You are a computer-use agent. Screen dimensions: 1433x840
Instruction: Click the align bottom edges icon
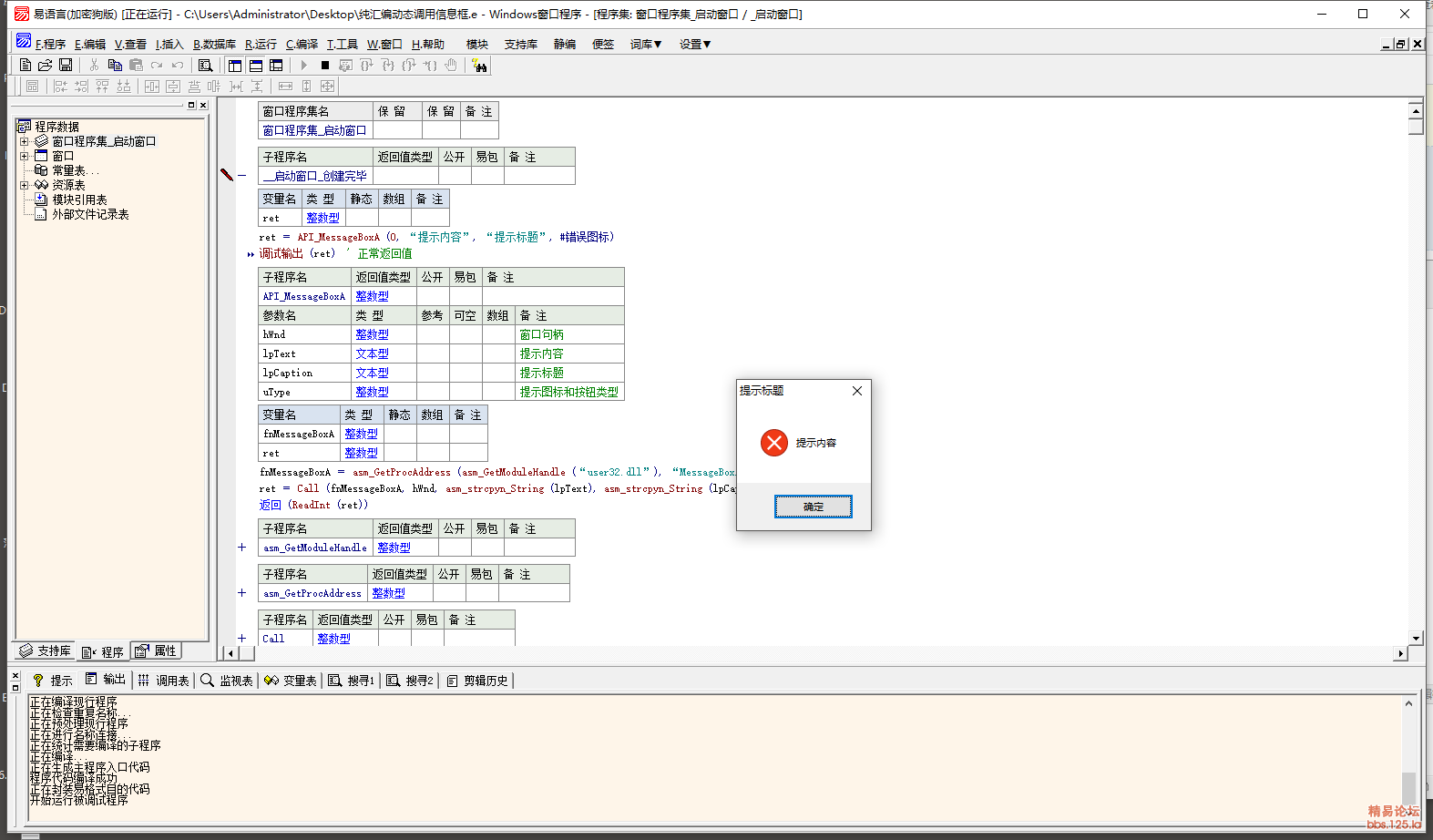(123, 86)
